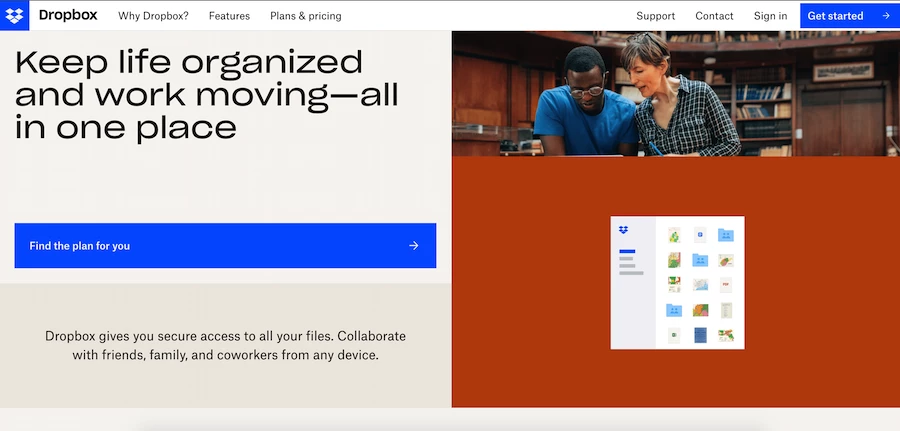Open the Why Dropbox? menu
900x431 pixels.
(153, 16)
